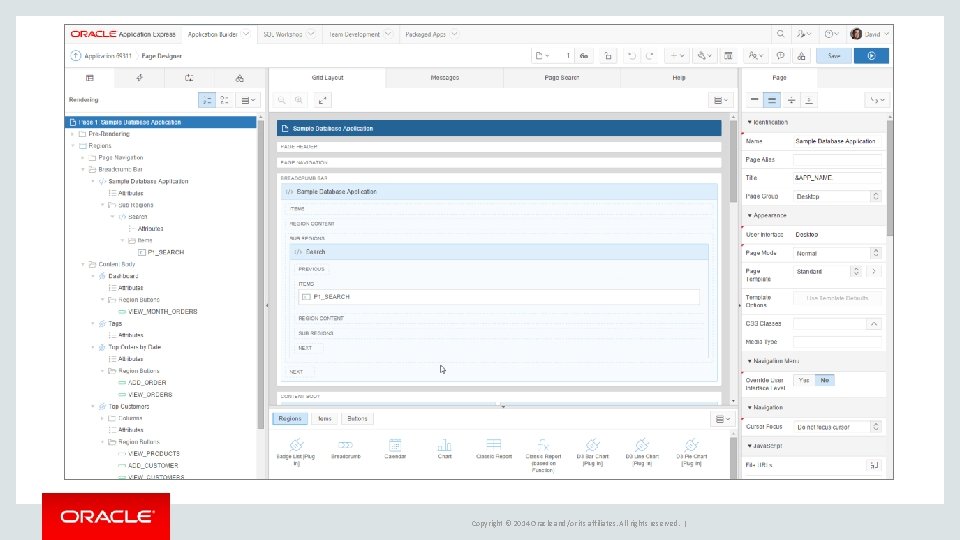Open the Create plus menu
This screenshot has width=960, height=540.
[677, 56]
